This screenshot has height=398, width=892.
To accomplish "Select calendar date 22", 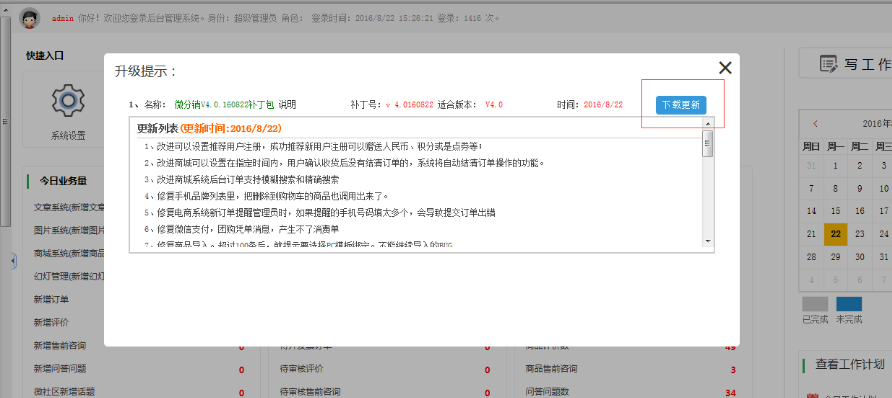I will click(835, 234).
